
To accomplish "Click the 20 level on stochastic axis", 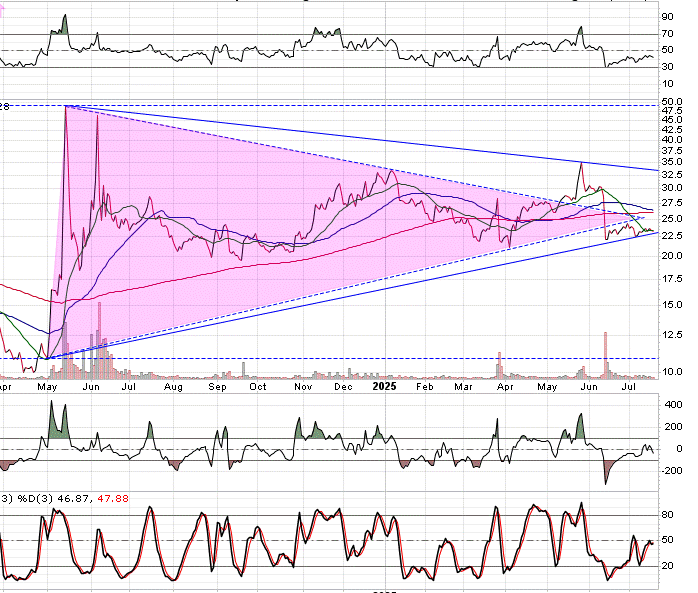I will (x=667, y=566).
